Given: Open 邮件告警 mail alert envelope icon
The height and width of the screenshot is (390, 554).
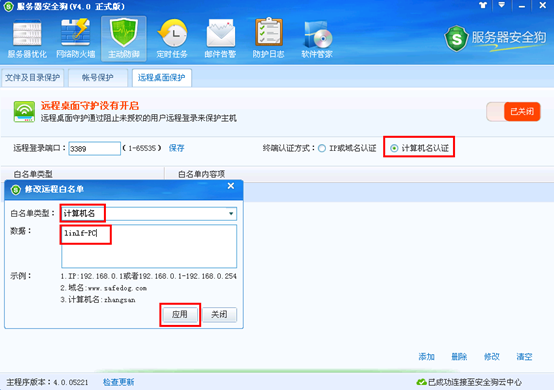Looking at the screenshot, I should [220, 39].
